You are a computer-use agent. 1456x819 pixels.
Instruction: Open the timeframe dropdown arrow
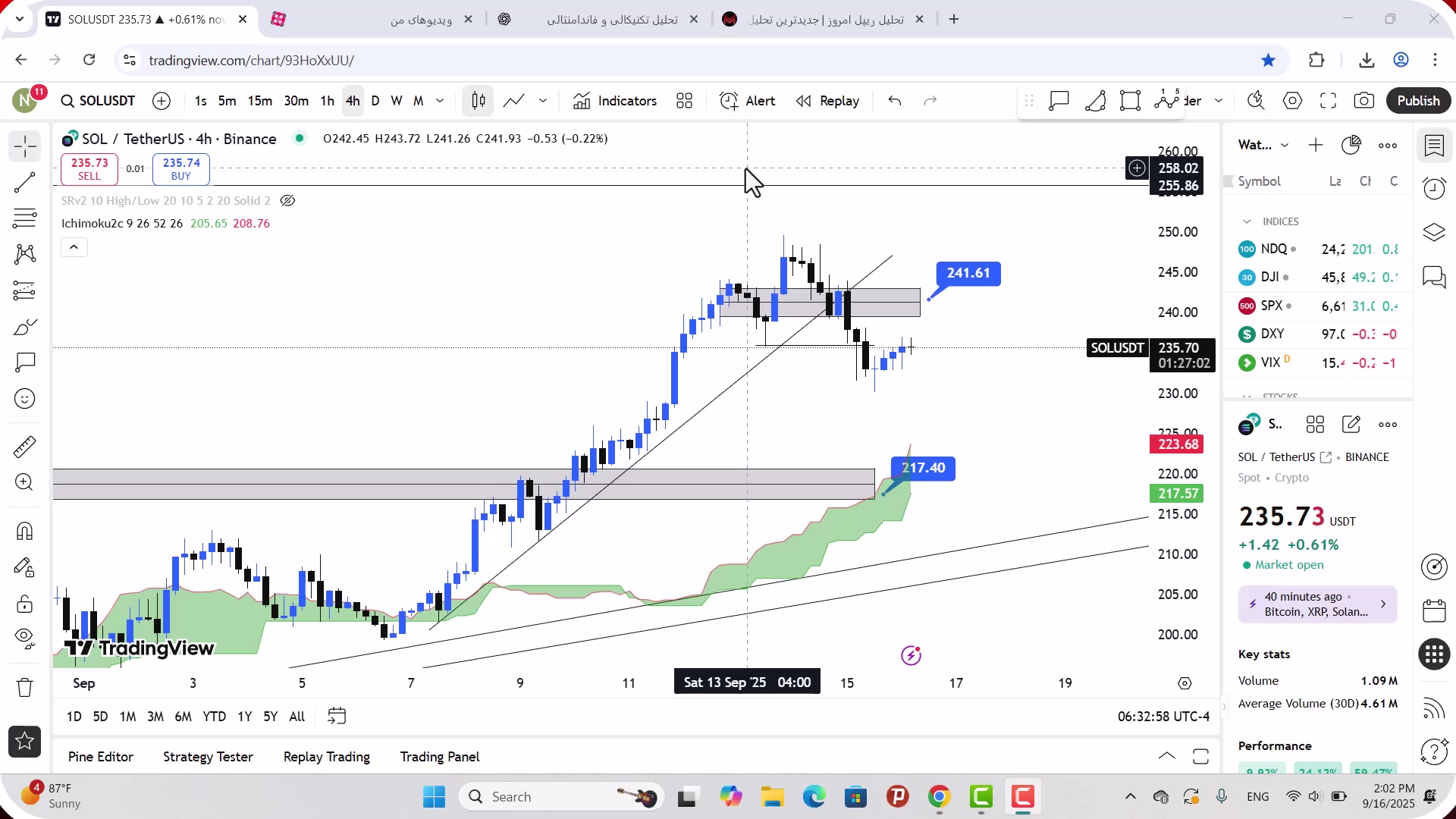440,101
